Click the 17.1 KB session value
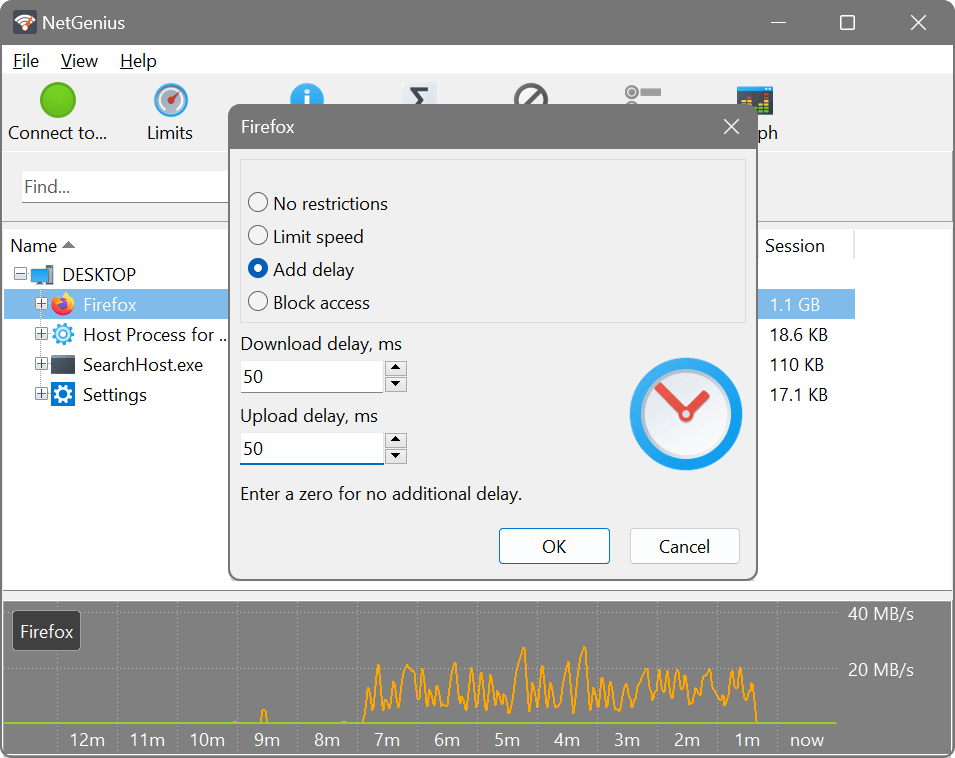Image resolution: width=955 pixels, height=758 pixels. [x=798, y=395]
